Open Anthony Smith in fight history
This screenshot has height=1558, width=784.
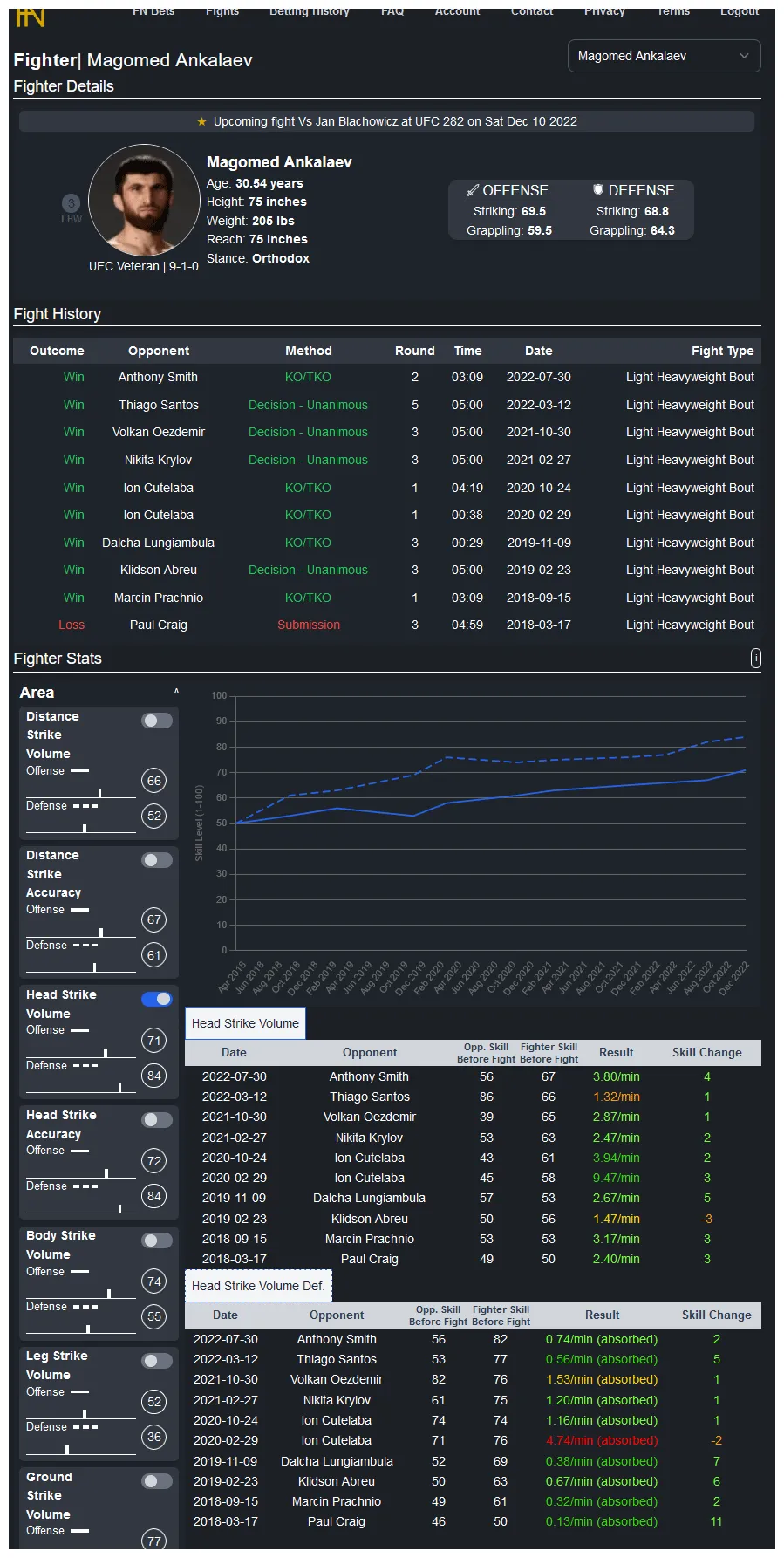(158, 377)
